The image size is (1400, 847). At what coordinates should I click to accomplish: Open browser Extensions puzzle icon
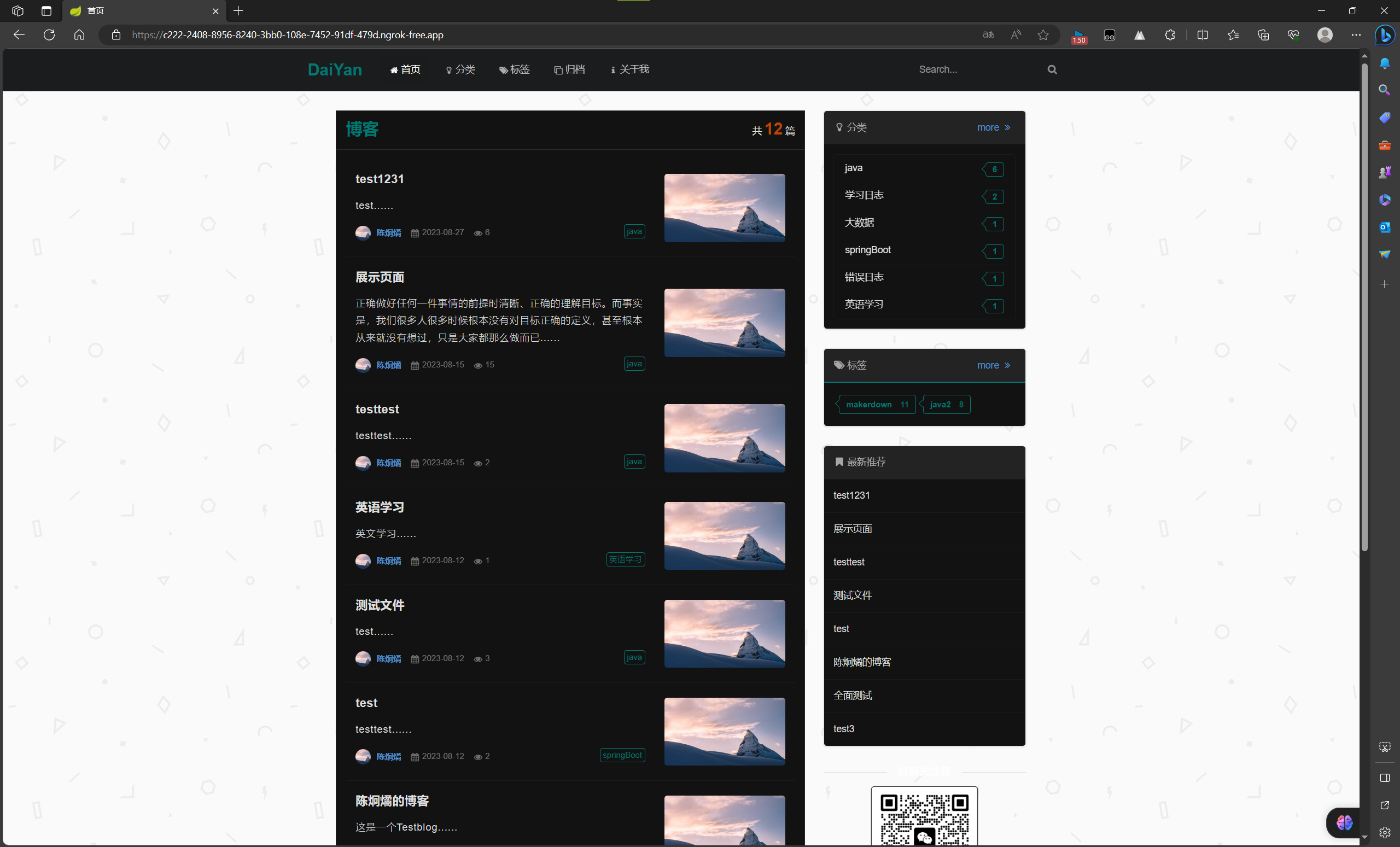(x=1169, y=34)
